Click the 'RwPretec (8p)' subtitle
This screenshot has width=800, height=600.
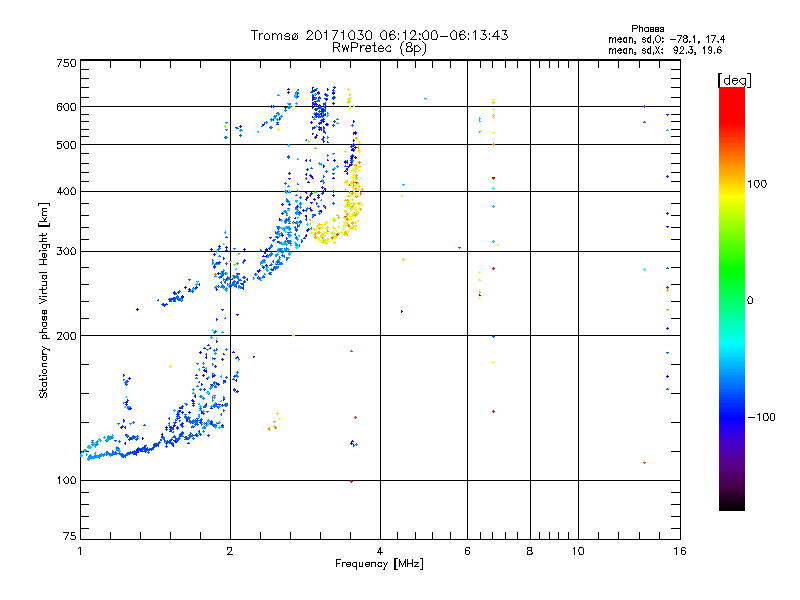point(379,48)
